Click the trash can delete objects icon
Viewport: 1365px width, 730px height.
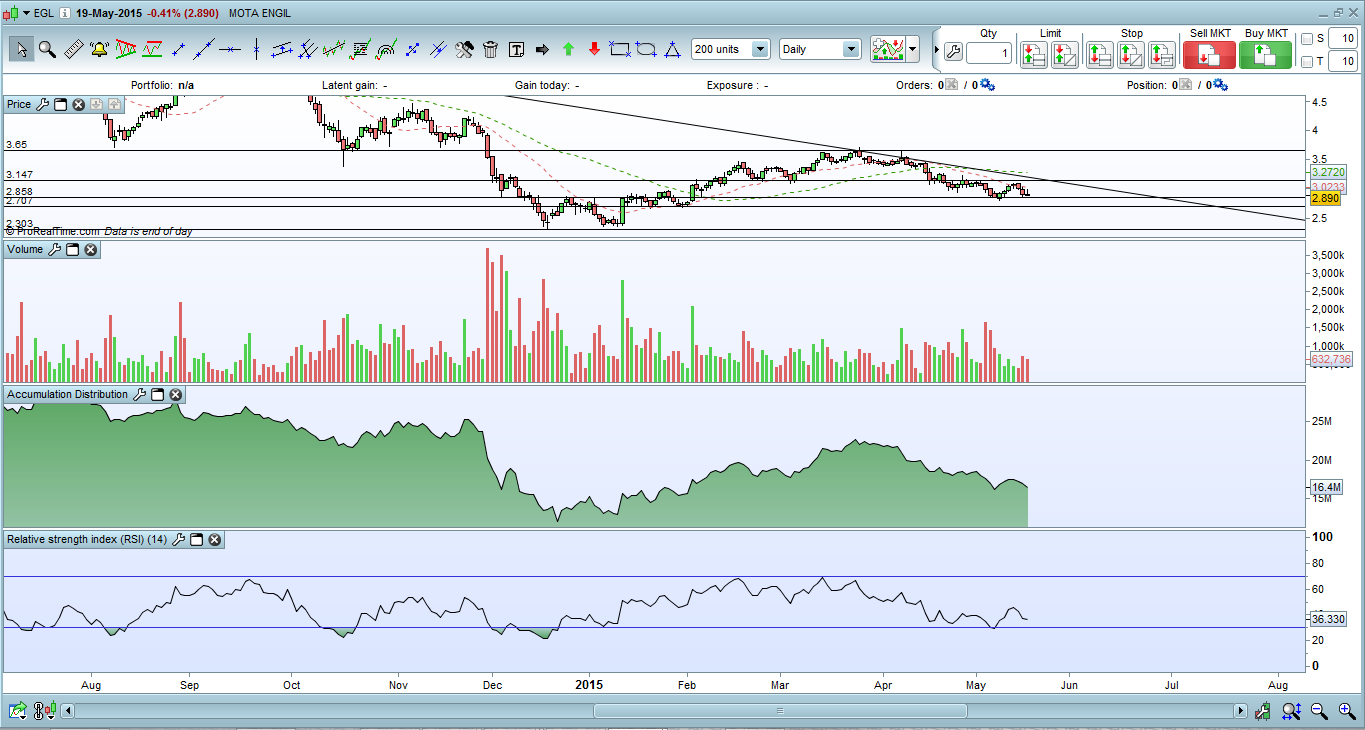pos(490,49)
